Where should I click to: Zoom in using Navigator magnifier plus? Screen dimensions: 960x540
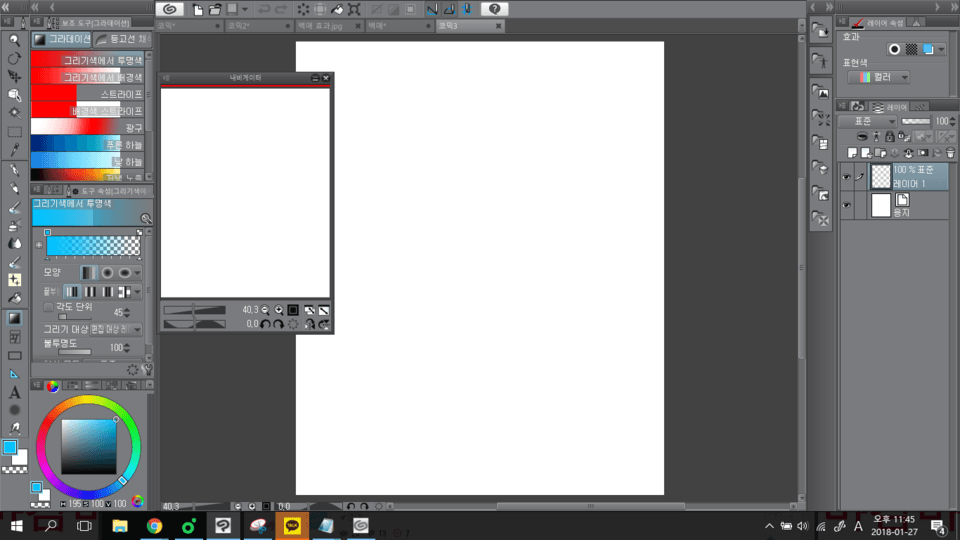pos(279,310)
